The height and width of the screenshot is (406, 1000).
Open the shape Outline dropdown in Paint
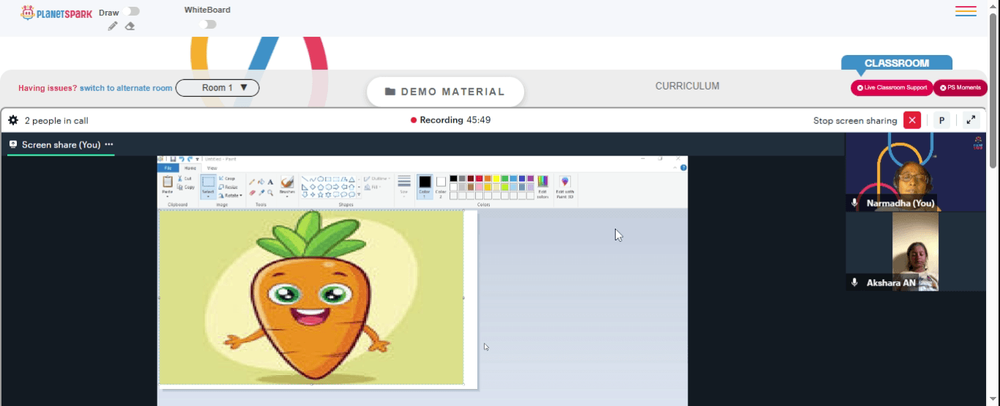(377, 178)
